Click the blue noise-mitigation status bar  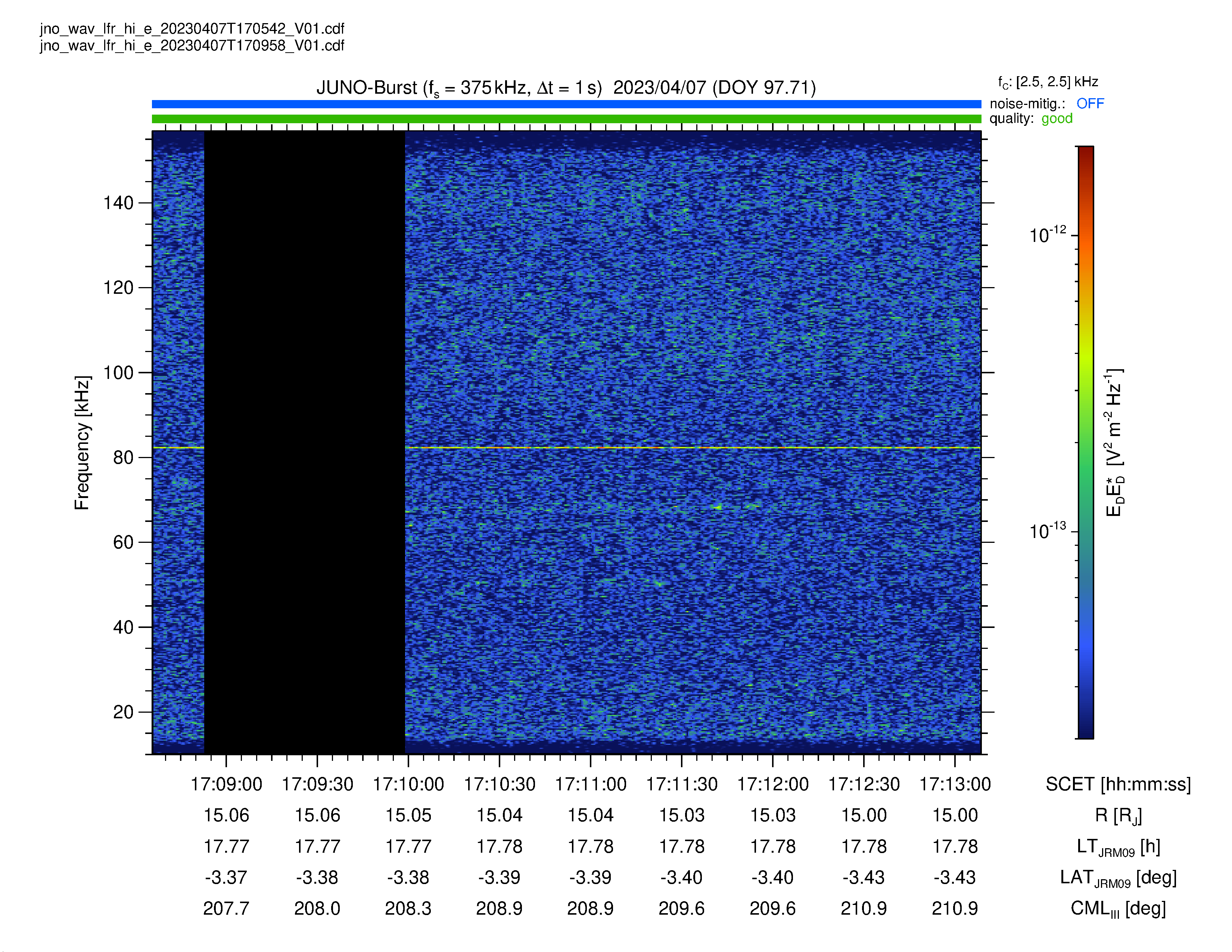point(566,104)
